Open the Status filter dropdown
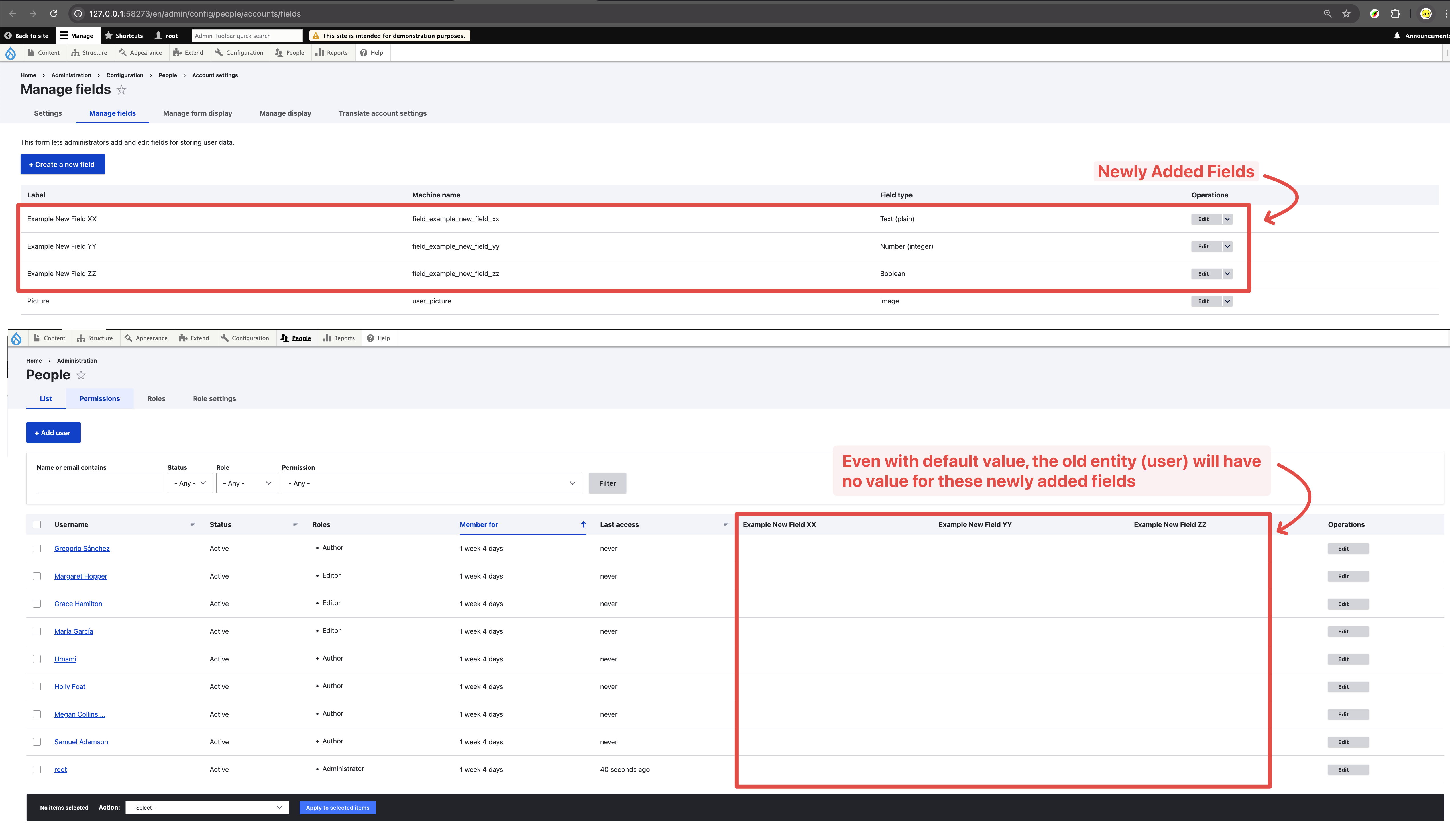Screen dimensions: 1450x840 click(190, 483)
